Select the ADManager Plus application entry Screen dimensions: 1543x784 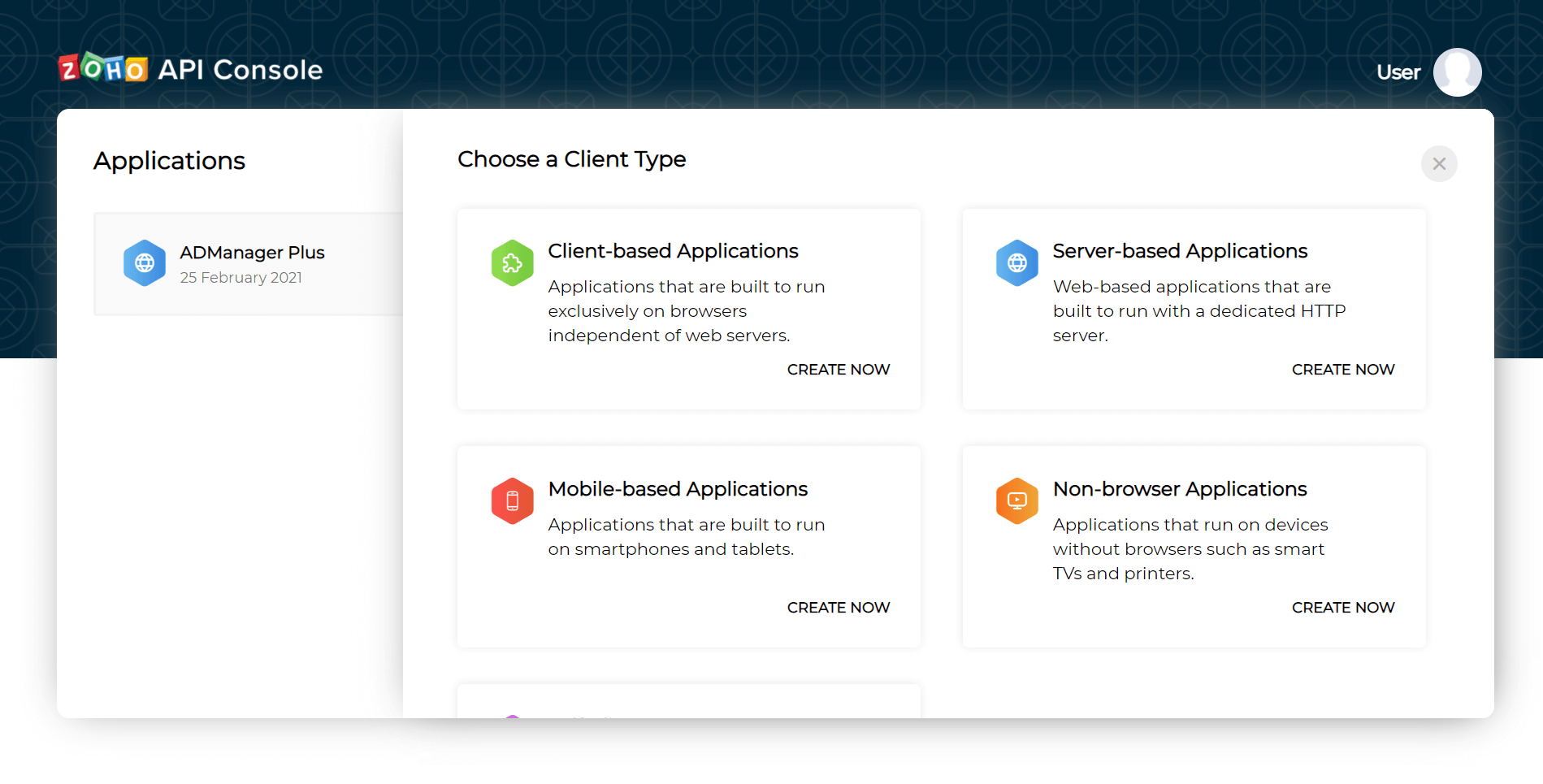pos(252,264)
